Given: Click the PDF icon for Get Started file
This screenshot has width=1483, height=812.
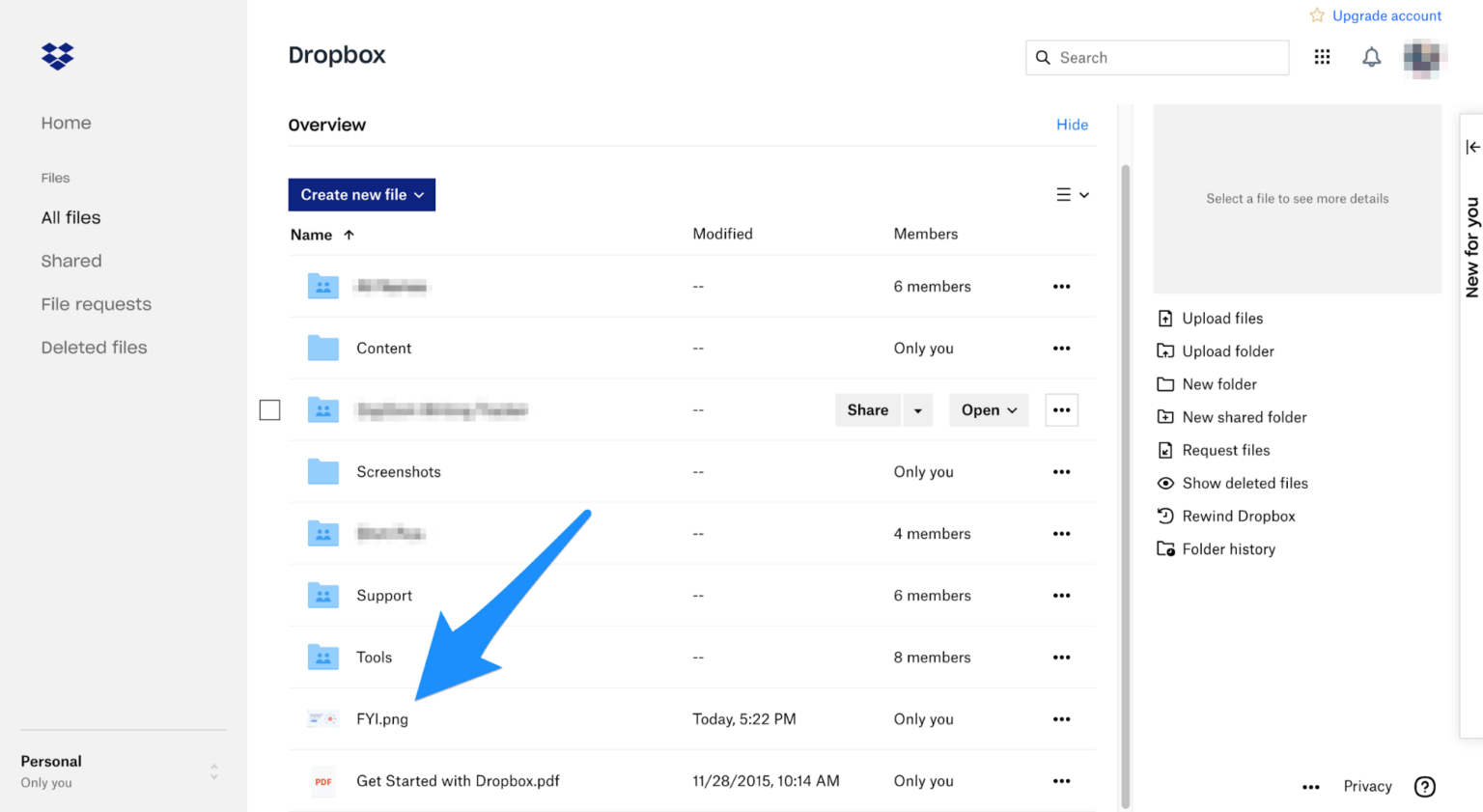Looking at the screenshot, I should click(x=323, y=781).
